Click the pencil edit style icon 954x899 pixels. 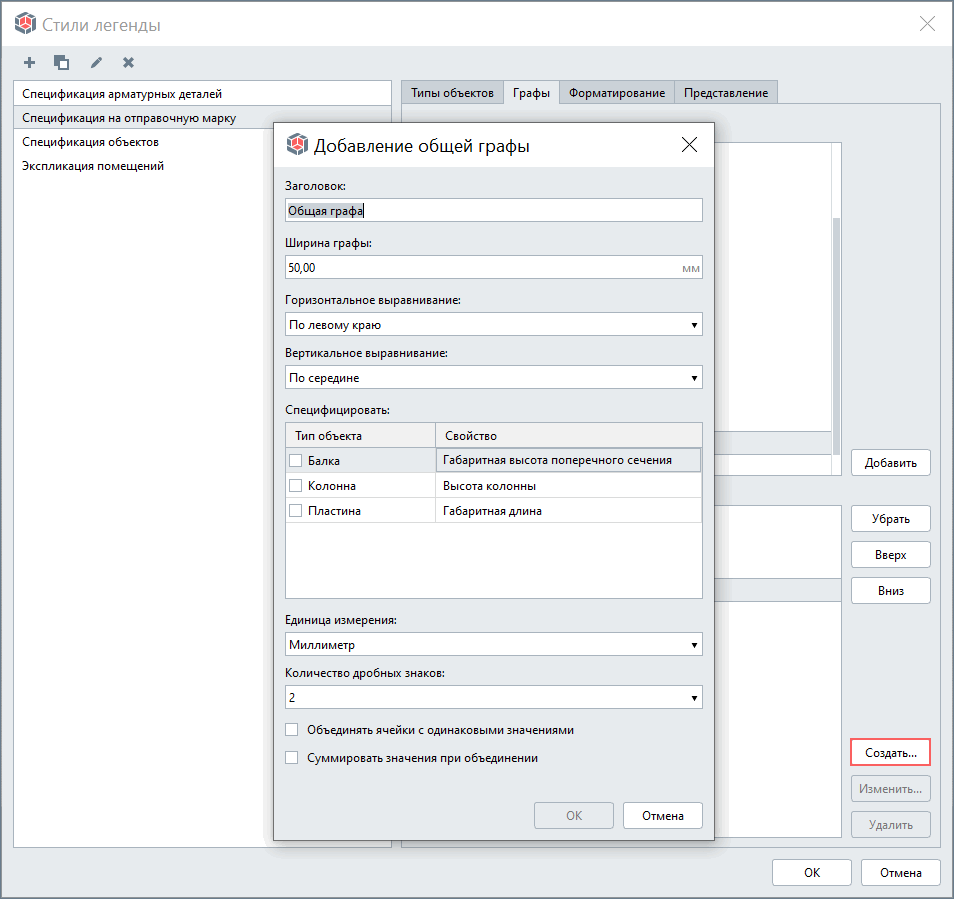(96, 62)
